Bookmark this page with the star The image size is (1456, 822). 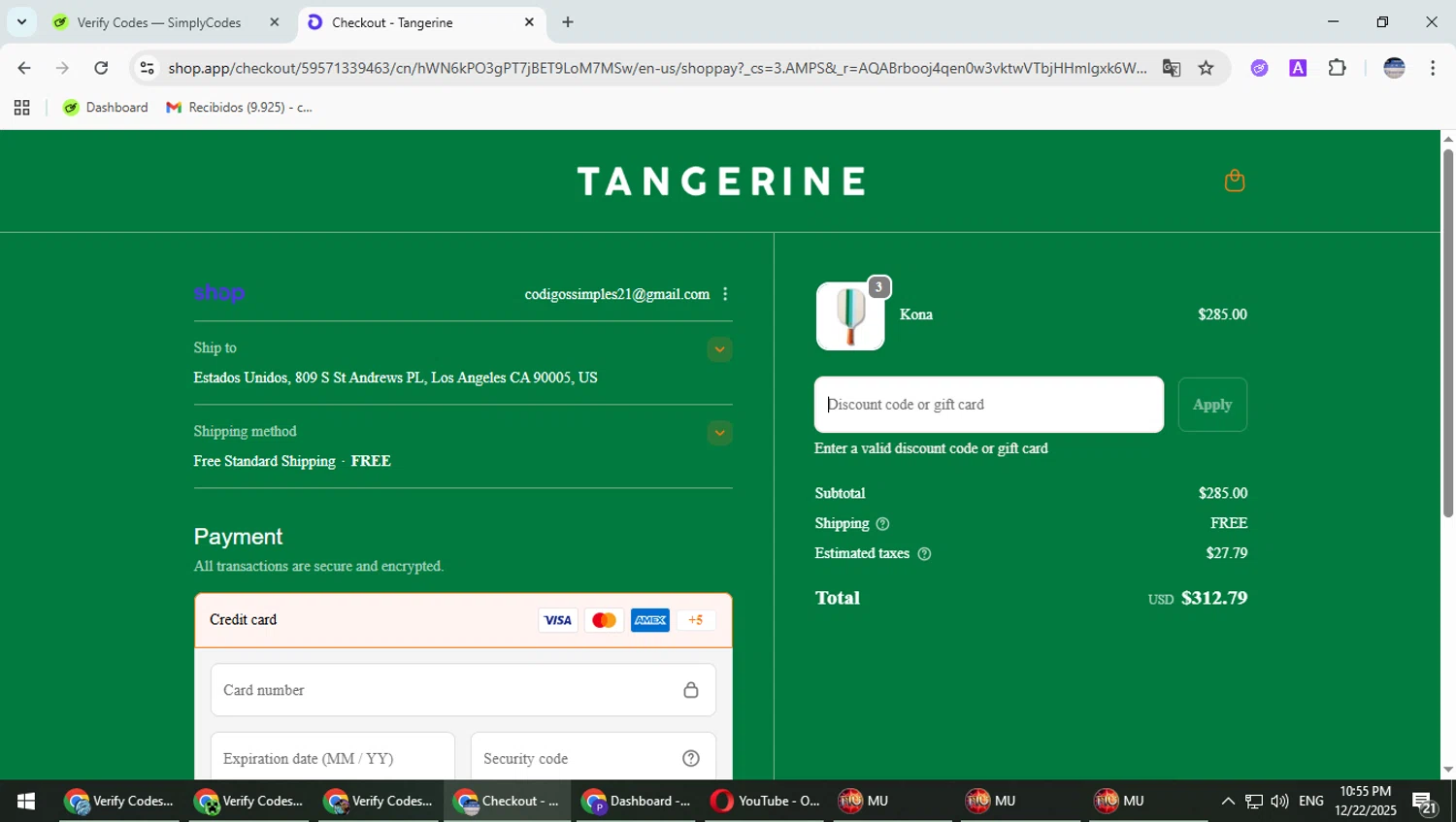tap(1206, 68)
